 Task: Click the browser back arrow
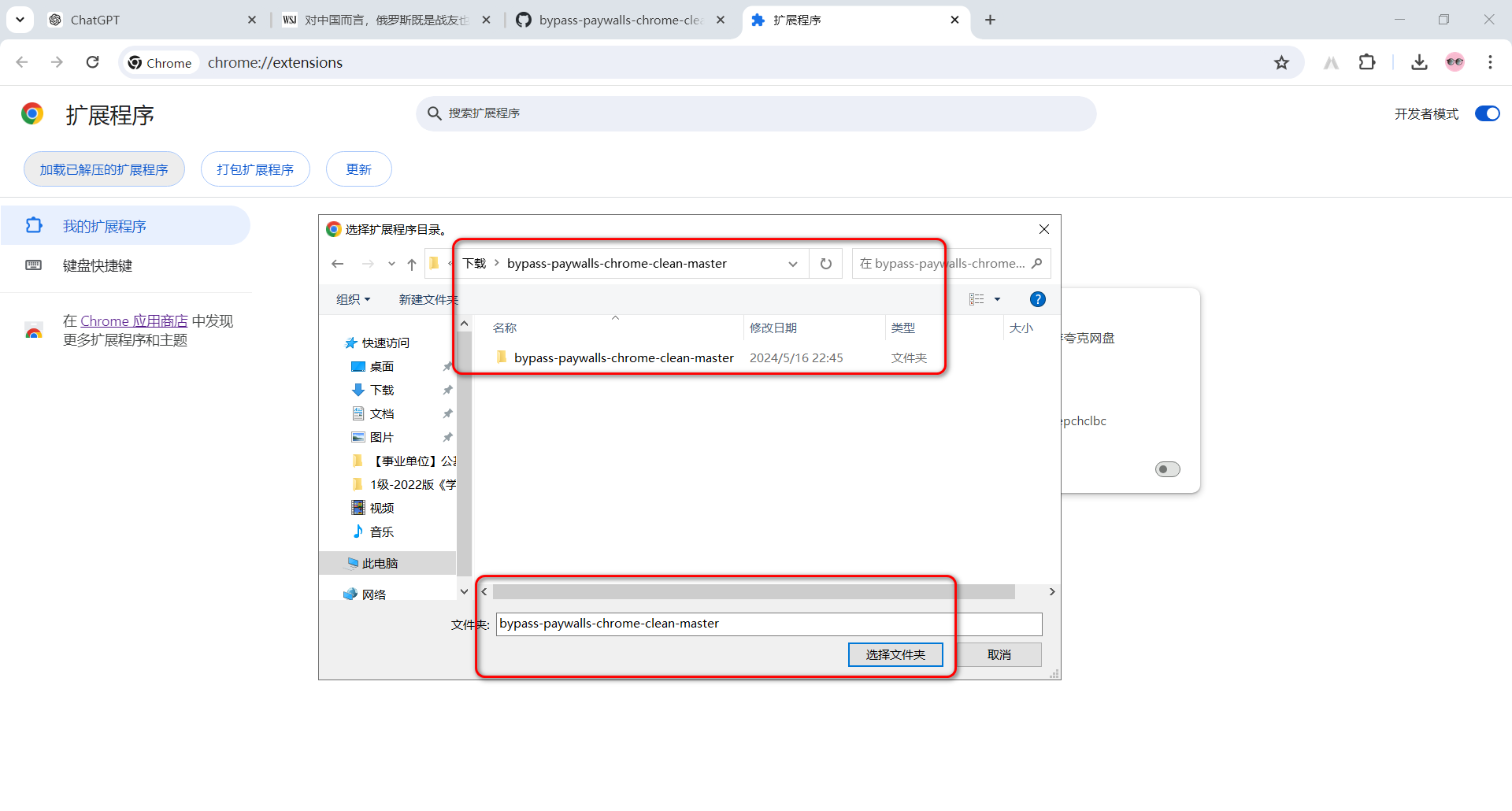22,62
